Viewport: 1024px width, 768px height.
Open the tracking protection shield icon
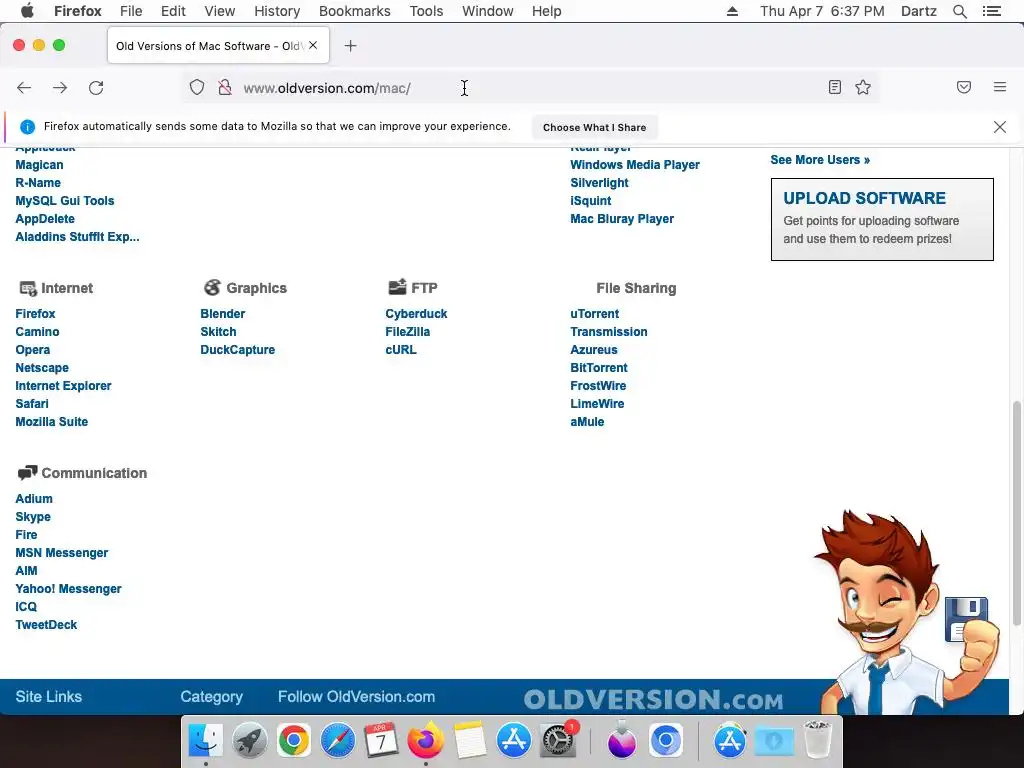(x=197, y=88)
